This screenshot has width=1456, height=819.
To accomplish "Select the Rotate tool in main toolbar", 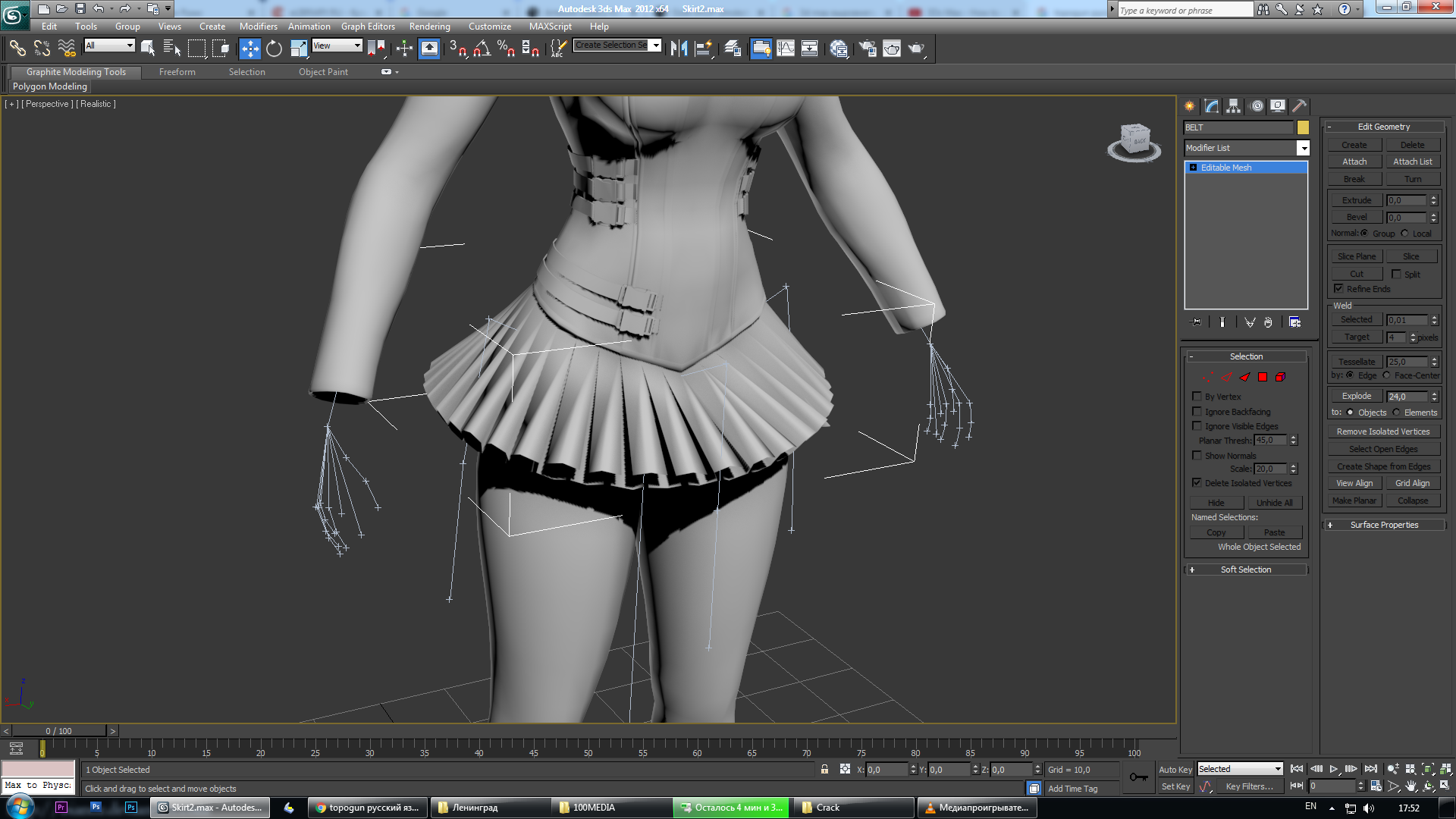I will (x=274, y=49).
